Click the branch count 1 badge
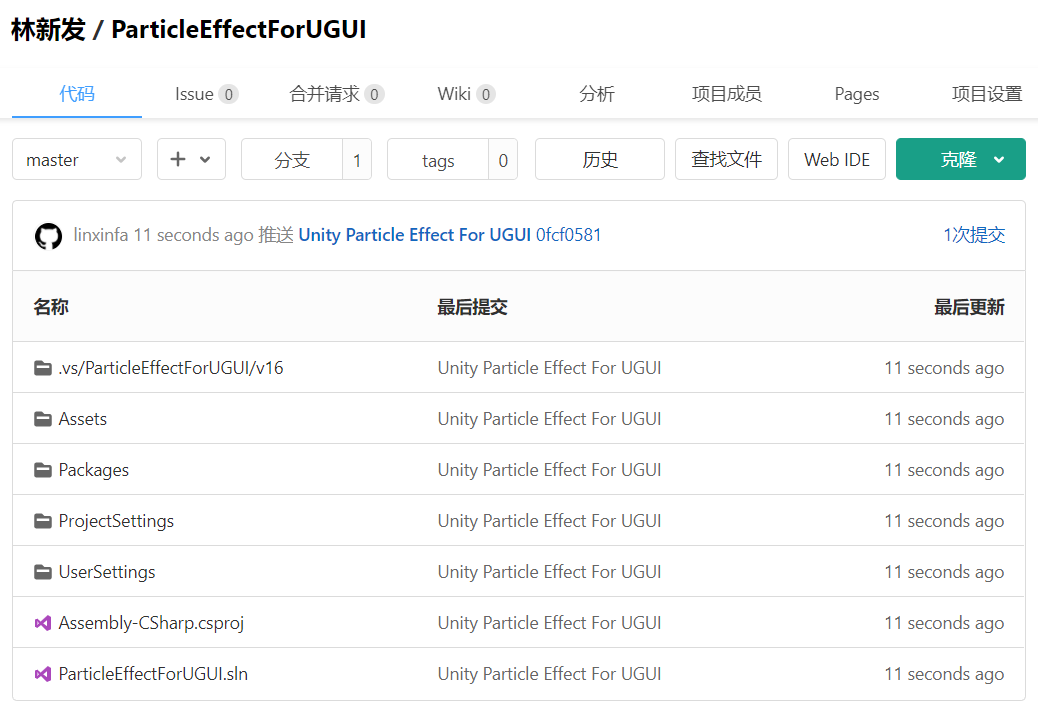1038x712 pixels. pos(357,159)
